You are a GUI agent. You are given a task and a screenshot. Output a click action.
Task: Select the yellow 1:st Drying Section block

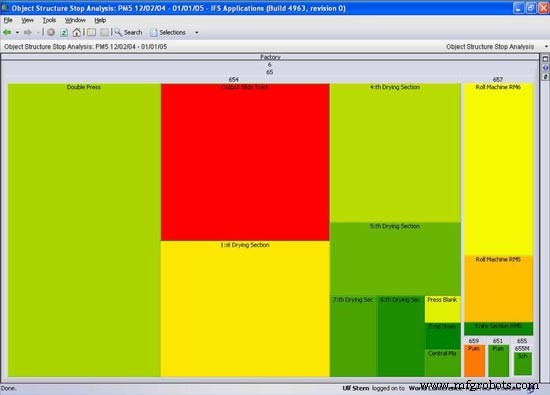click(x=245, y=309)
